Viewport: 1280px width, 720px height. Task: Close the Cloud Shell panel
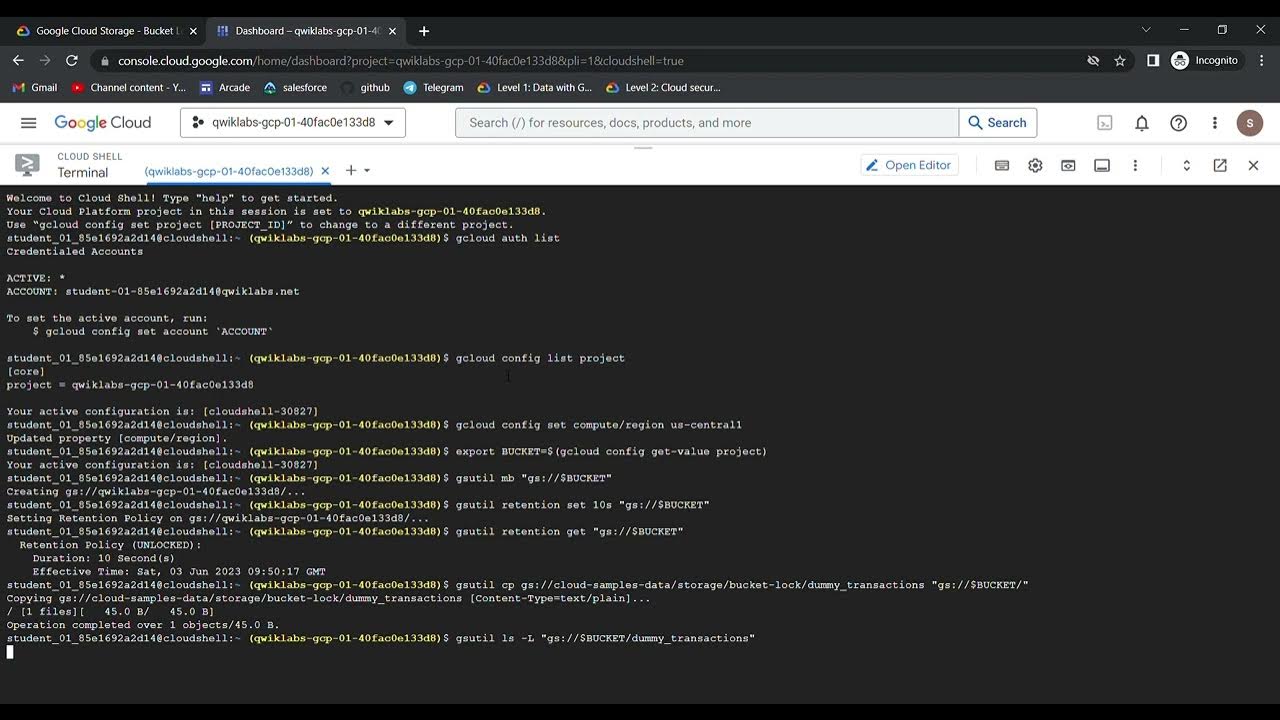pyautogui.click(x=1253, y=165)
